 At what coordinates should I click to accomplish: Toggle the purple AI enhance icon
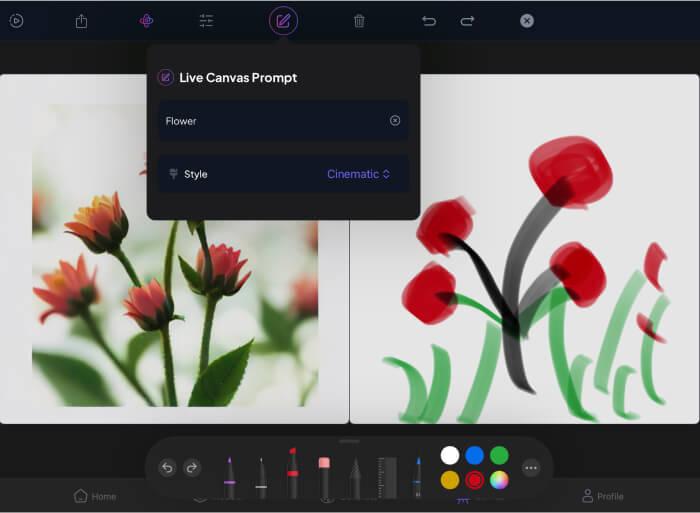[x=147, y=21]
